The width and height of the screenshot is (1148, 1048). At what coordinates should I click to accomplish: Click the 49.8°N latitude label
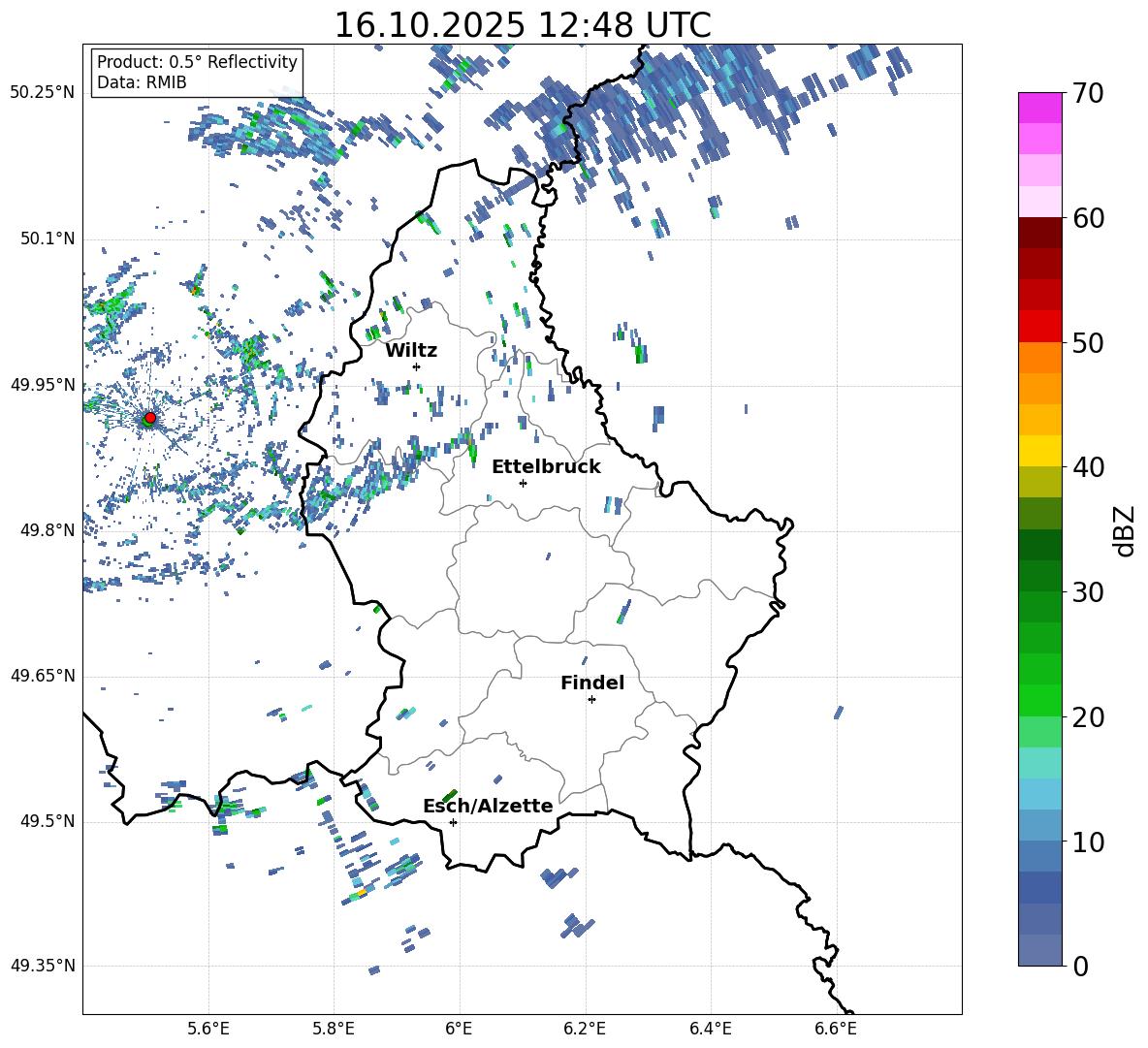click(x=48, y=530)
